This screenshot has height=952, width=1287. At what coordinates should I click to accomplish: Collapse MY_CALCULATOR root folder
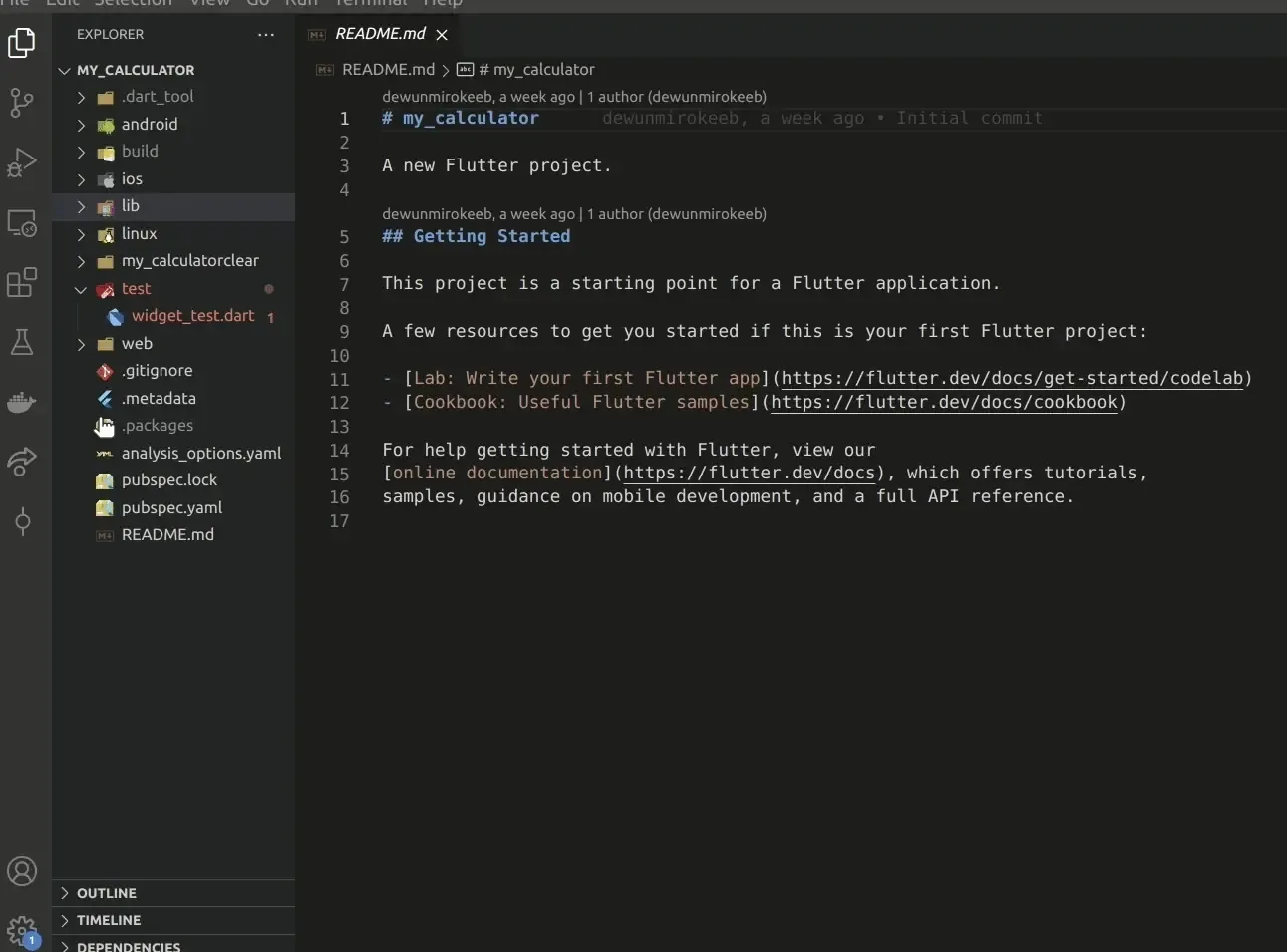[173, 70]
